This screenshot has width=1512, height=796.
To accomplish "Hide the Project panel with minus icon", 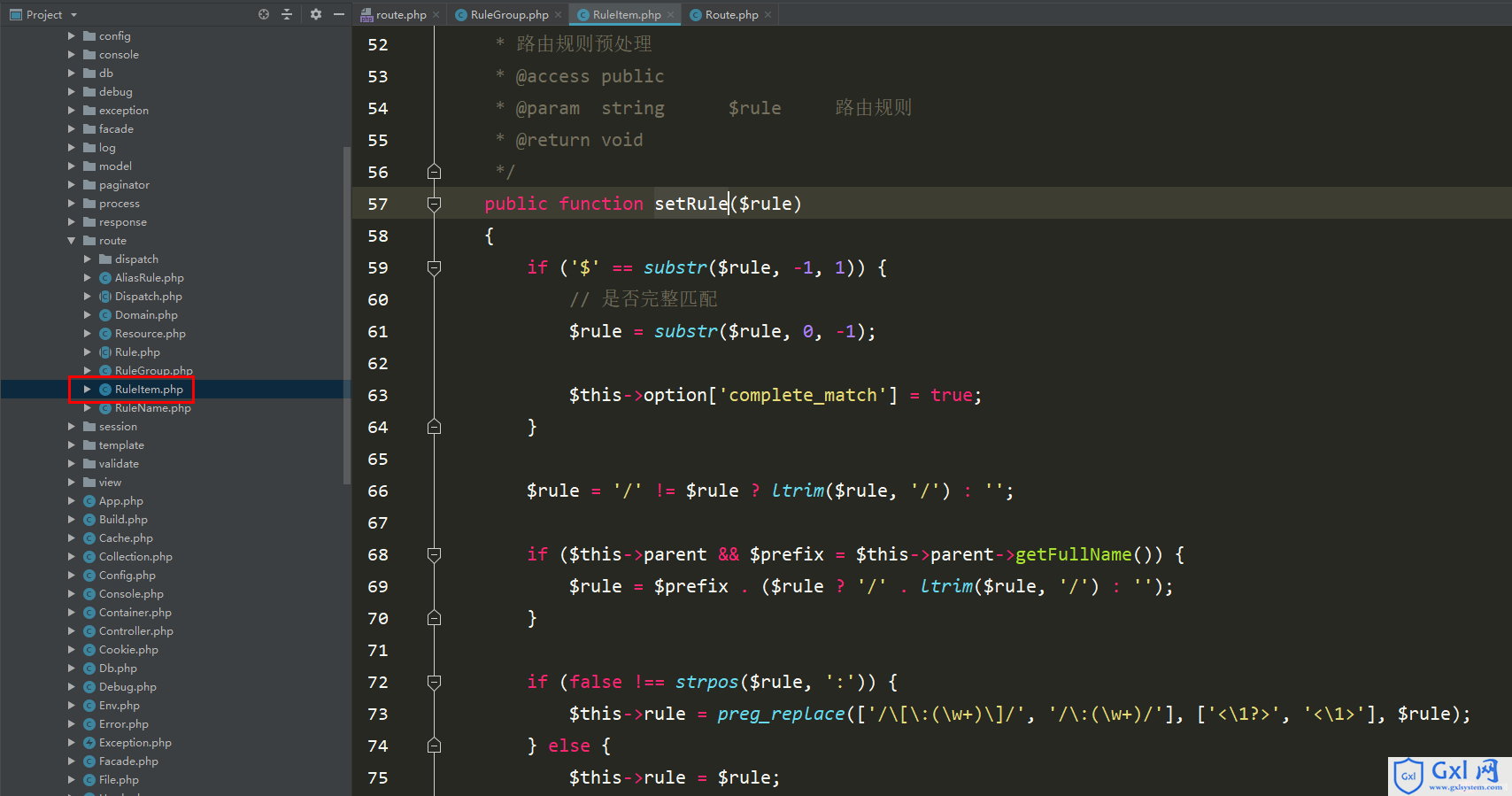I will 338,14.
